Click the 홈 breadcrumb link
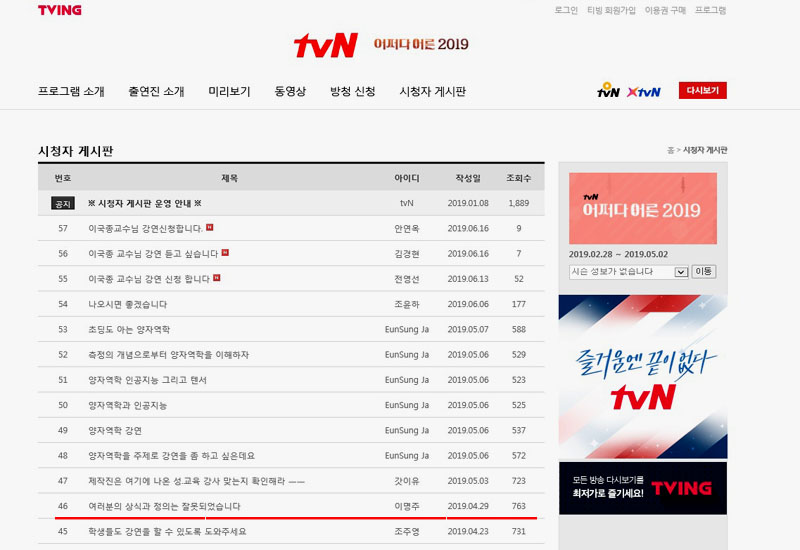The width and height of the screenshot is (800, 550). click(671, 150)
